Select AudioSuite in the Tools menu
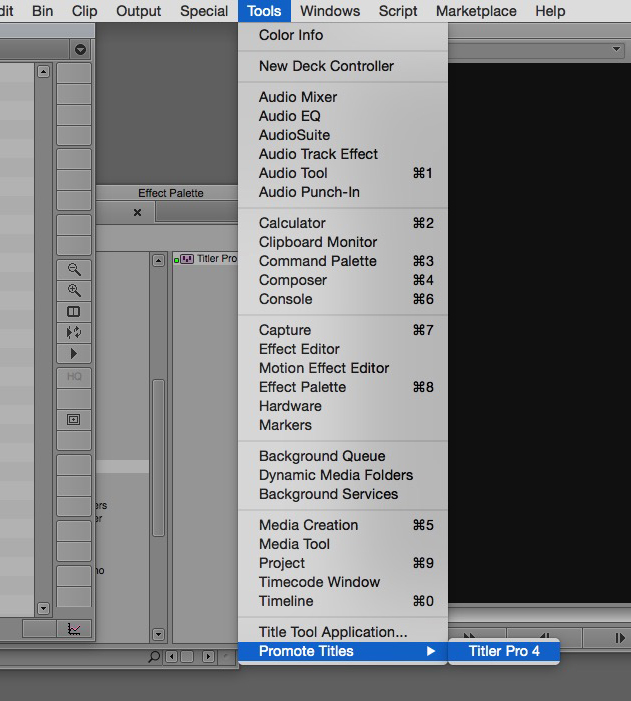This screenshot has height=701, width=631. 343,135
